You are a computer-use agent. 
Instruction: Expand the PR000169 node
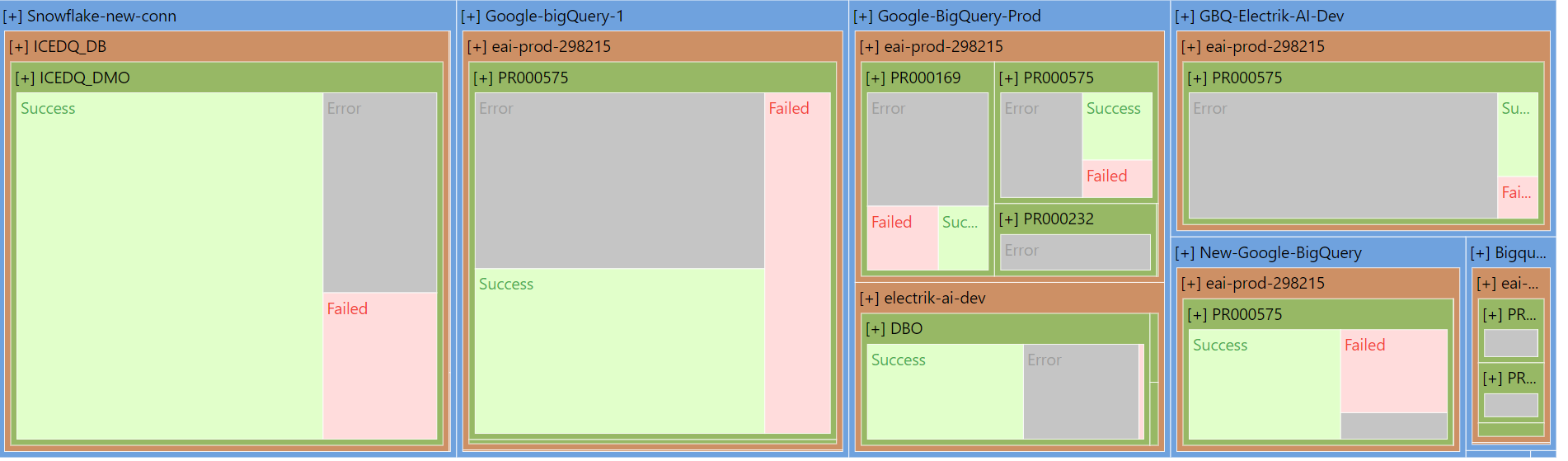876,78
